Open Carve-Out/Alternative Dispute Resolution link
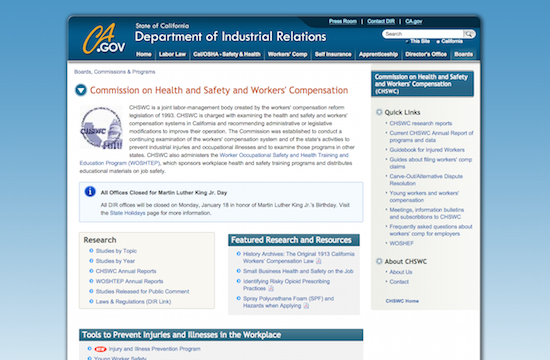This screenshot has width=550, height=360. click(426, 180)
